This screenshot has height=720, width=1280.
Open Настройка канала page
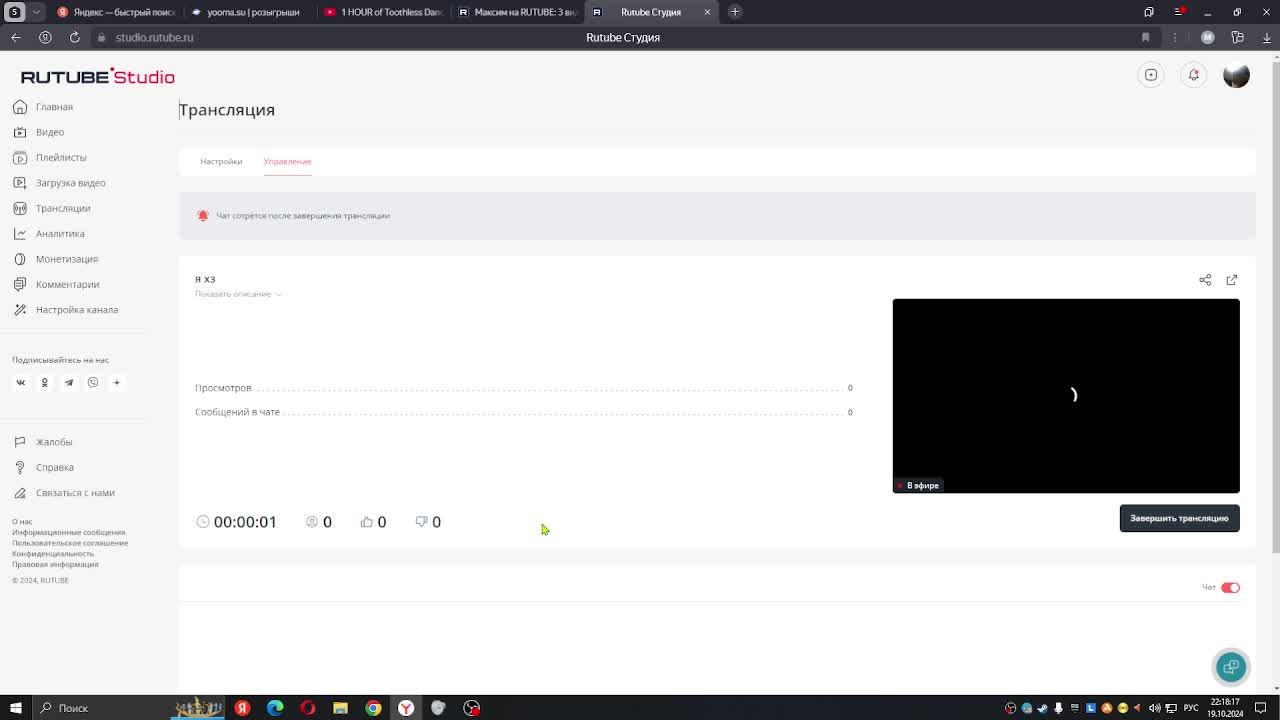pos(66,310)
